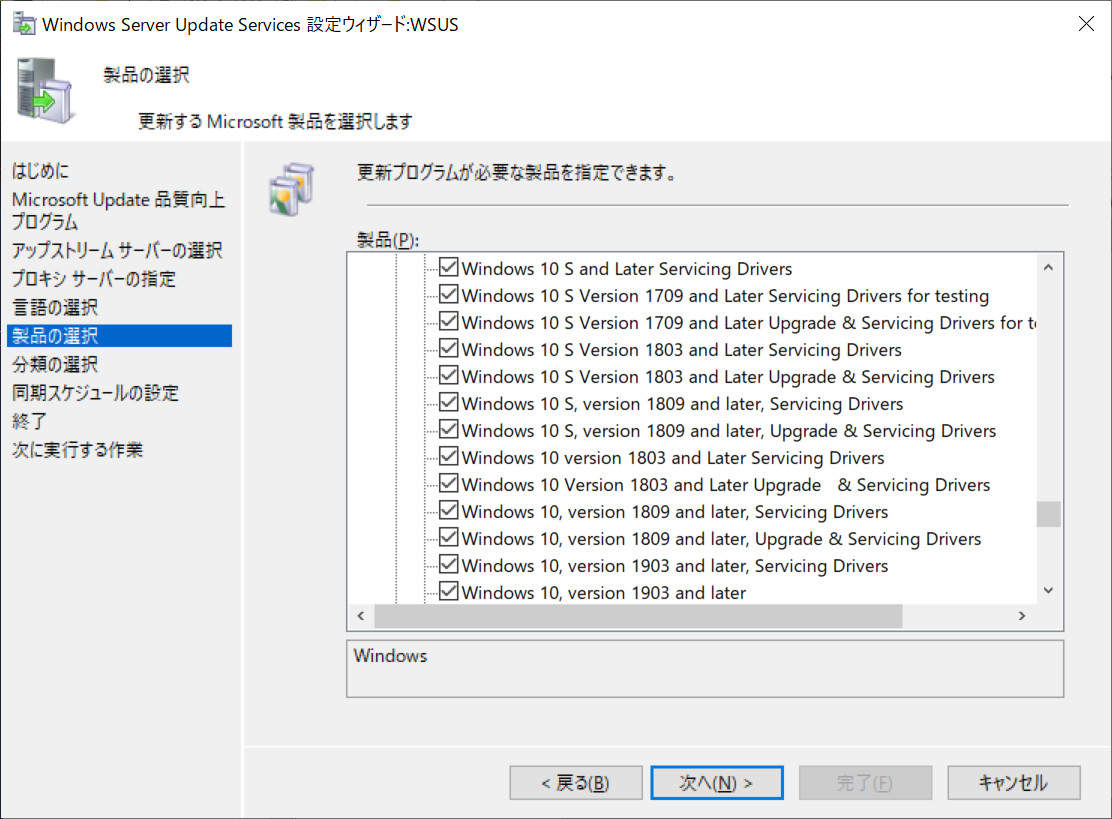Click the 戻る(B) back button

[x=576, y=783]
